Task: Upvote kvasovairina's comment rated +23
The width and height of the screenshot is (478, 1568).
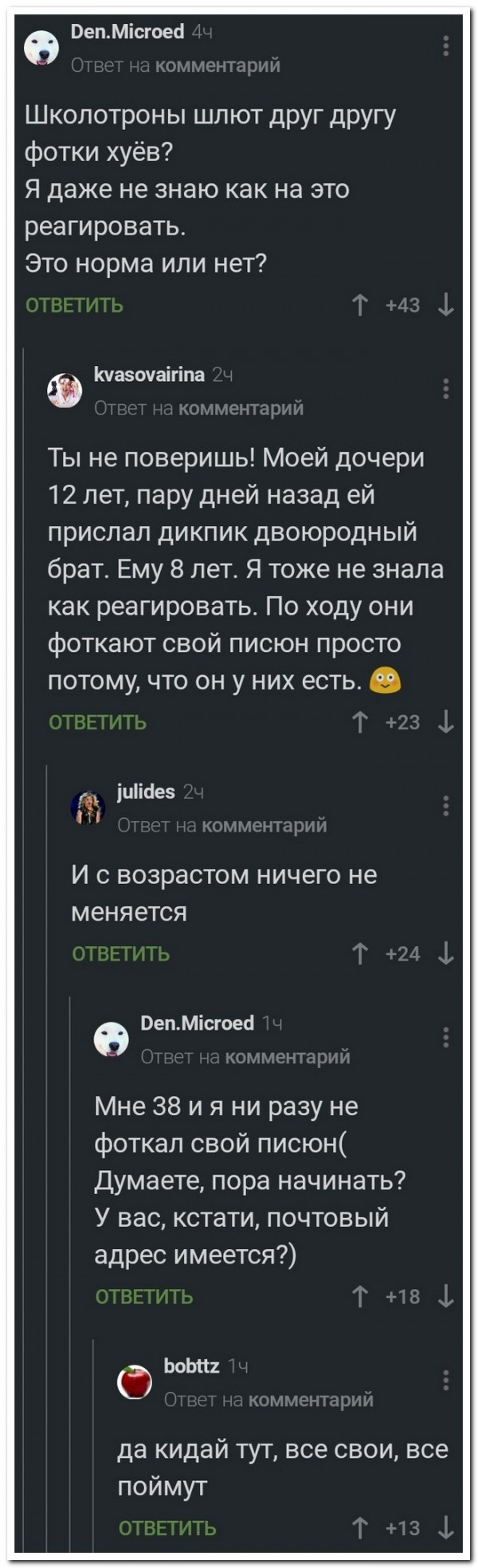Action: click(x=361, y=722)
